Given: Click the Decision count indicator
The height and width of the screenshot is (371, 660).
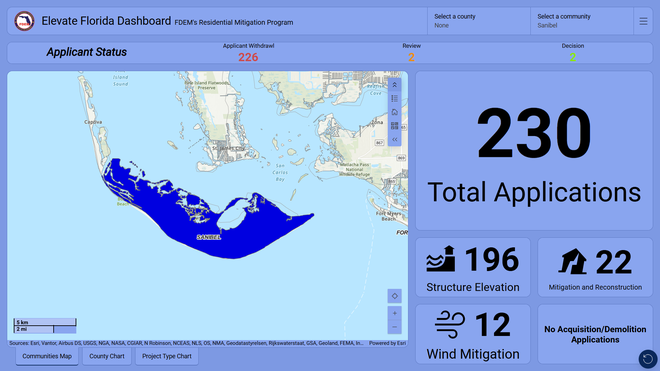Looking at the screenshot, I should click(x=573, y=57).
